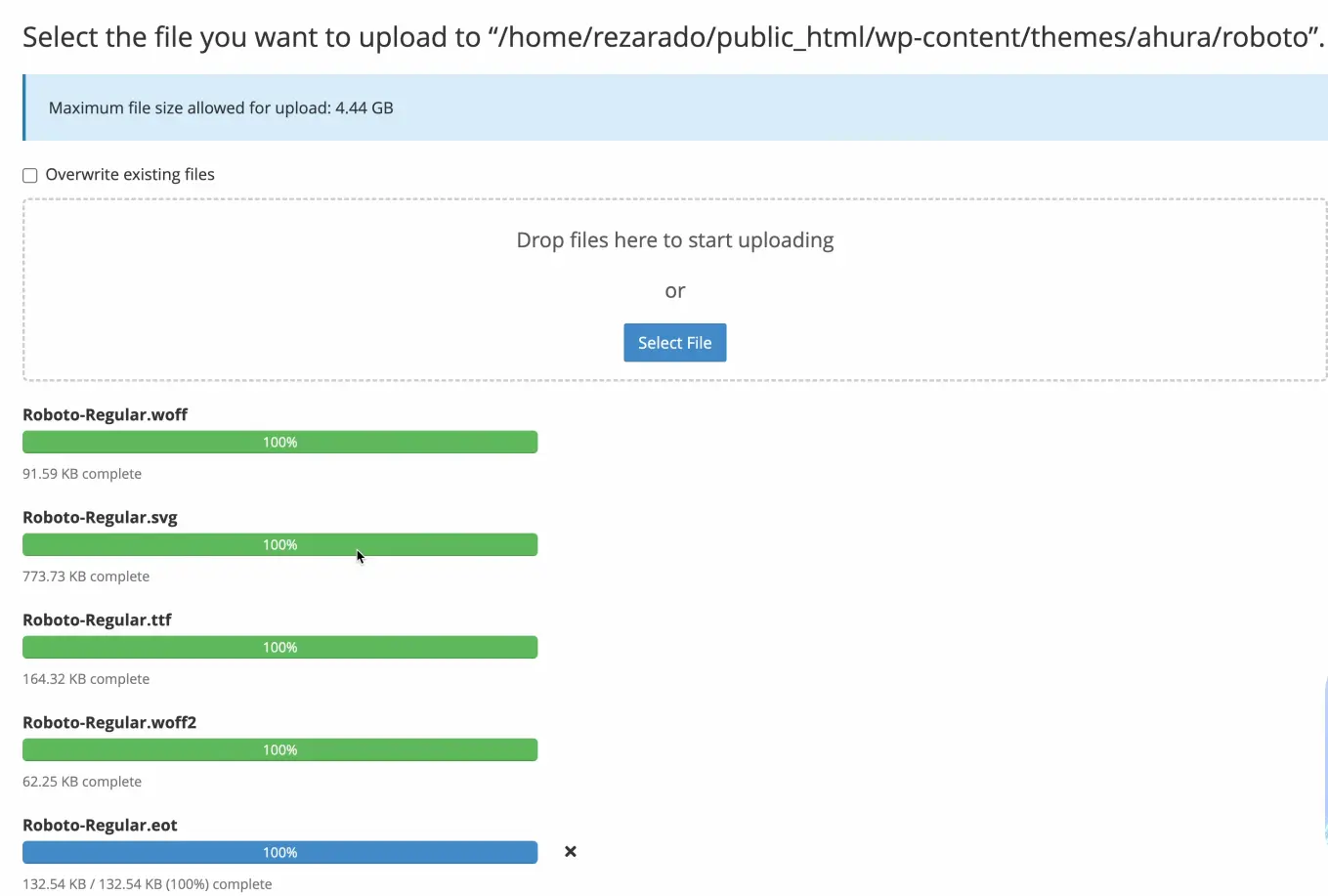Select the "164.32 KB complete" status line
Image resolution: width=1328 pixels, height=896 pixels.
[86, 679]
